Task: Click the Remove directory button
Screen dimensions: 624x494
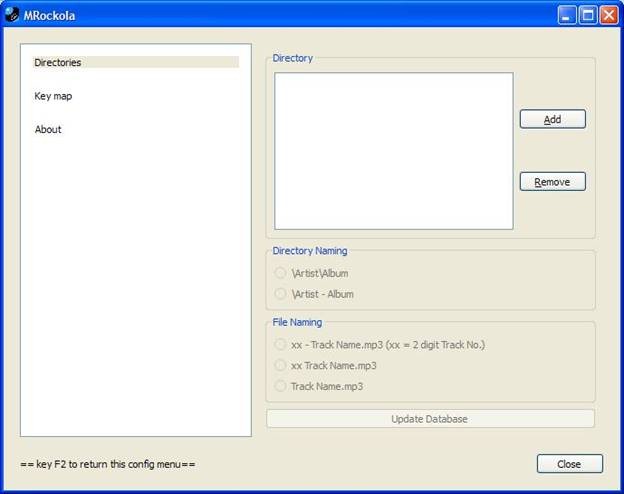Action: pos(552,182)
